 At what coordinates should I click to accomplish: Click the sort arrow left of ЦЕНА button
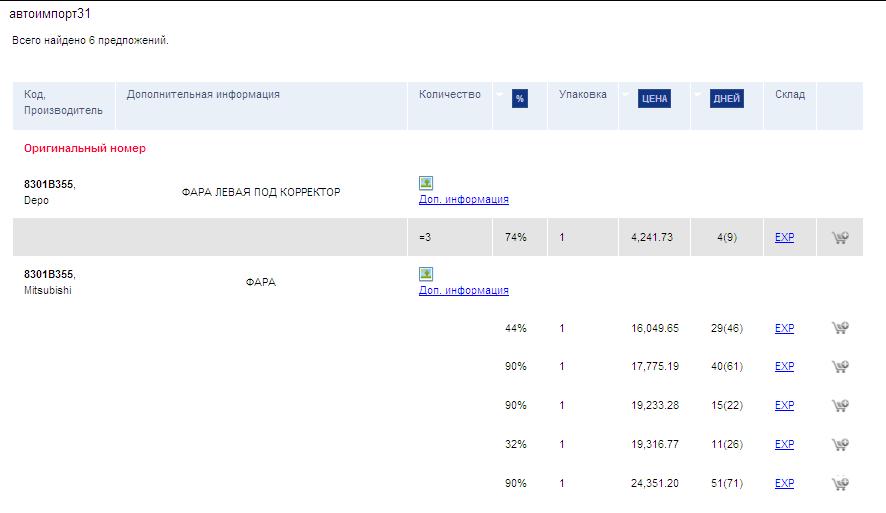pos(625,95)
